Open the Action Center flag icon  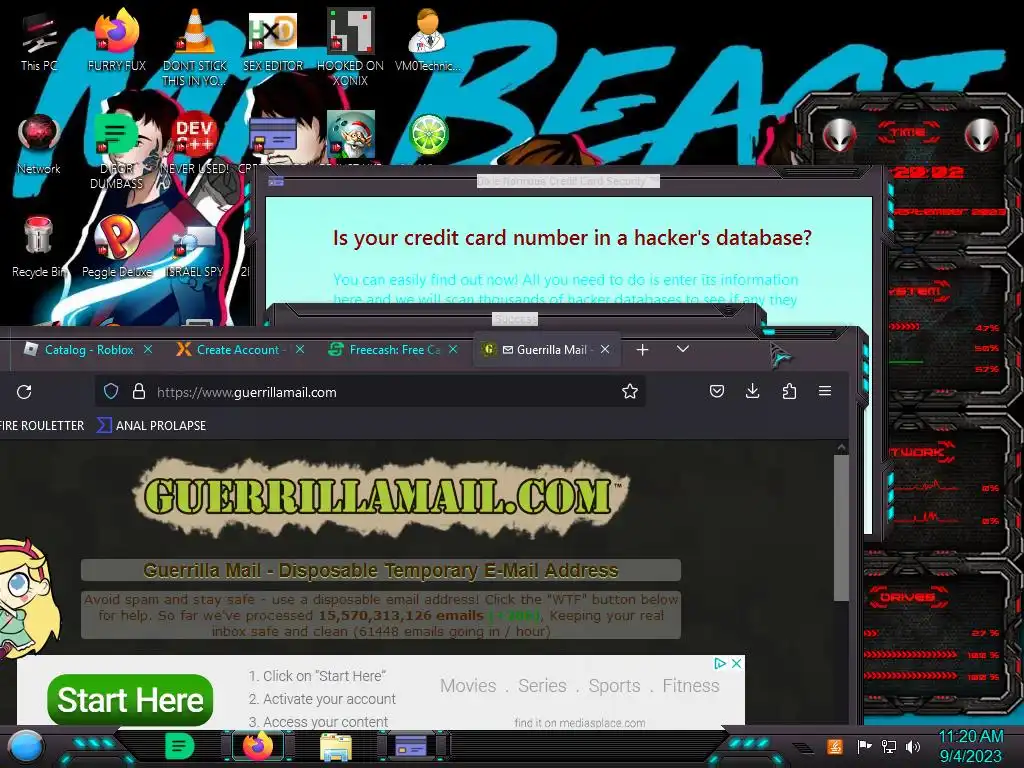(x=864, y=746)
